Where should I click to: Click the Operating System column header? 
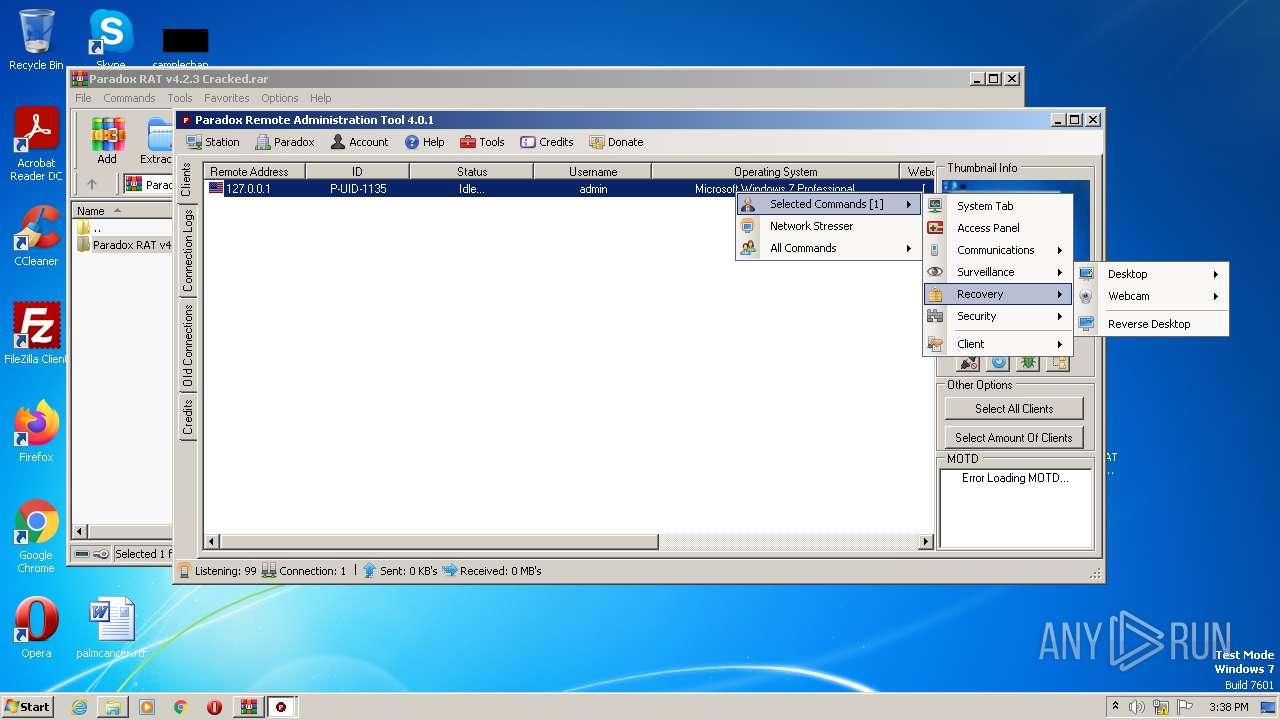click(x=775, y=171)
